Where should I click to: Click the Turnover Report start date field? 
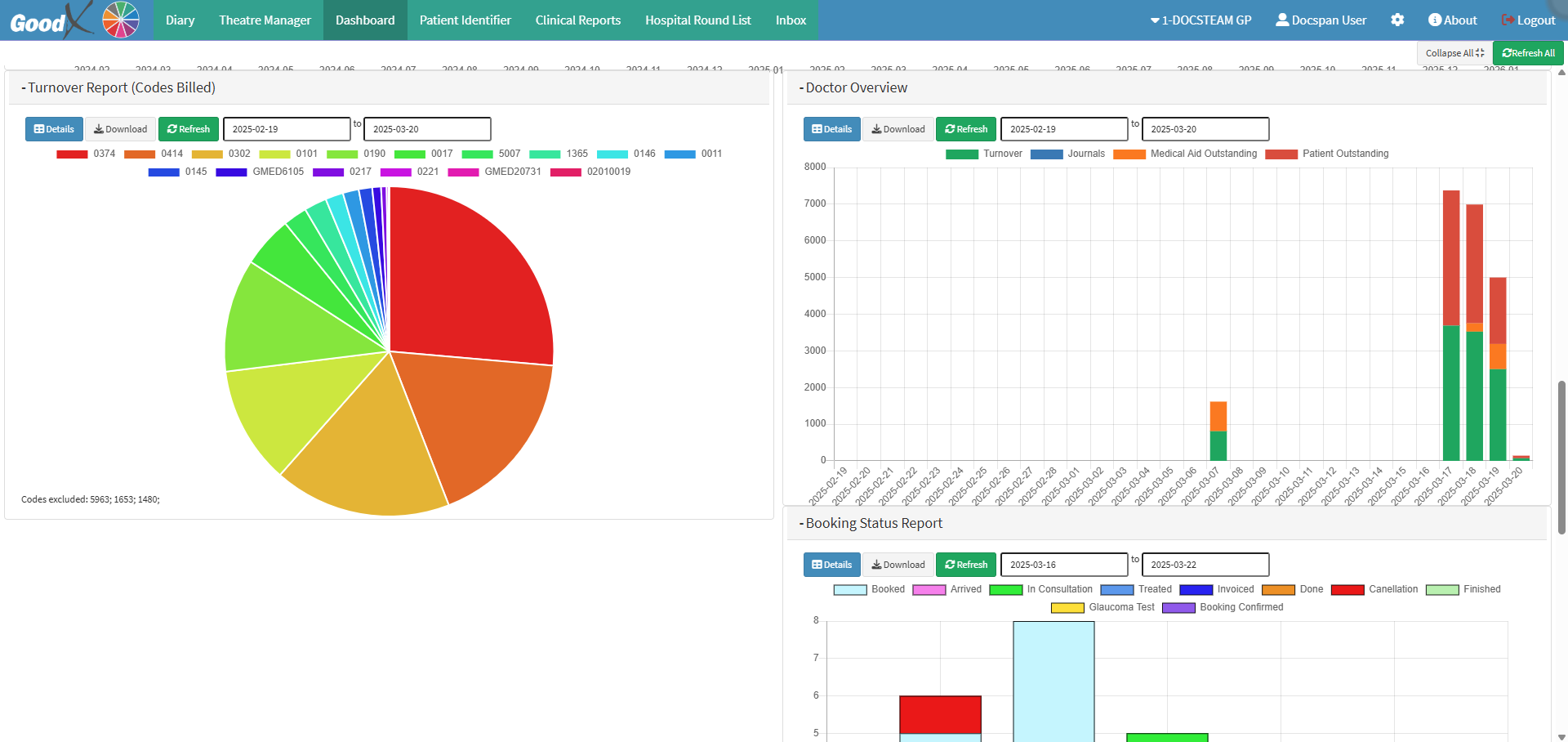point(286,129)
